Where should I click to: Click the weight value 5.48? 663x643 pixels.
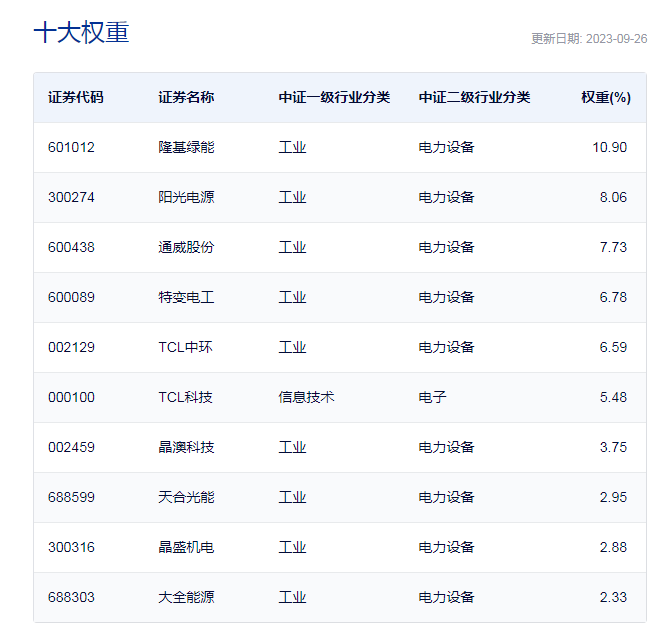pos(613,397)
